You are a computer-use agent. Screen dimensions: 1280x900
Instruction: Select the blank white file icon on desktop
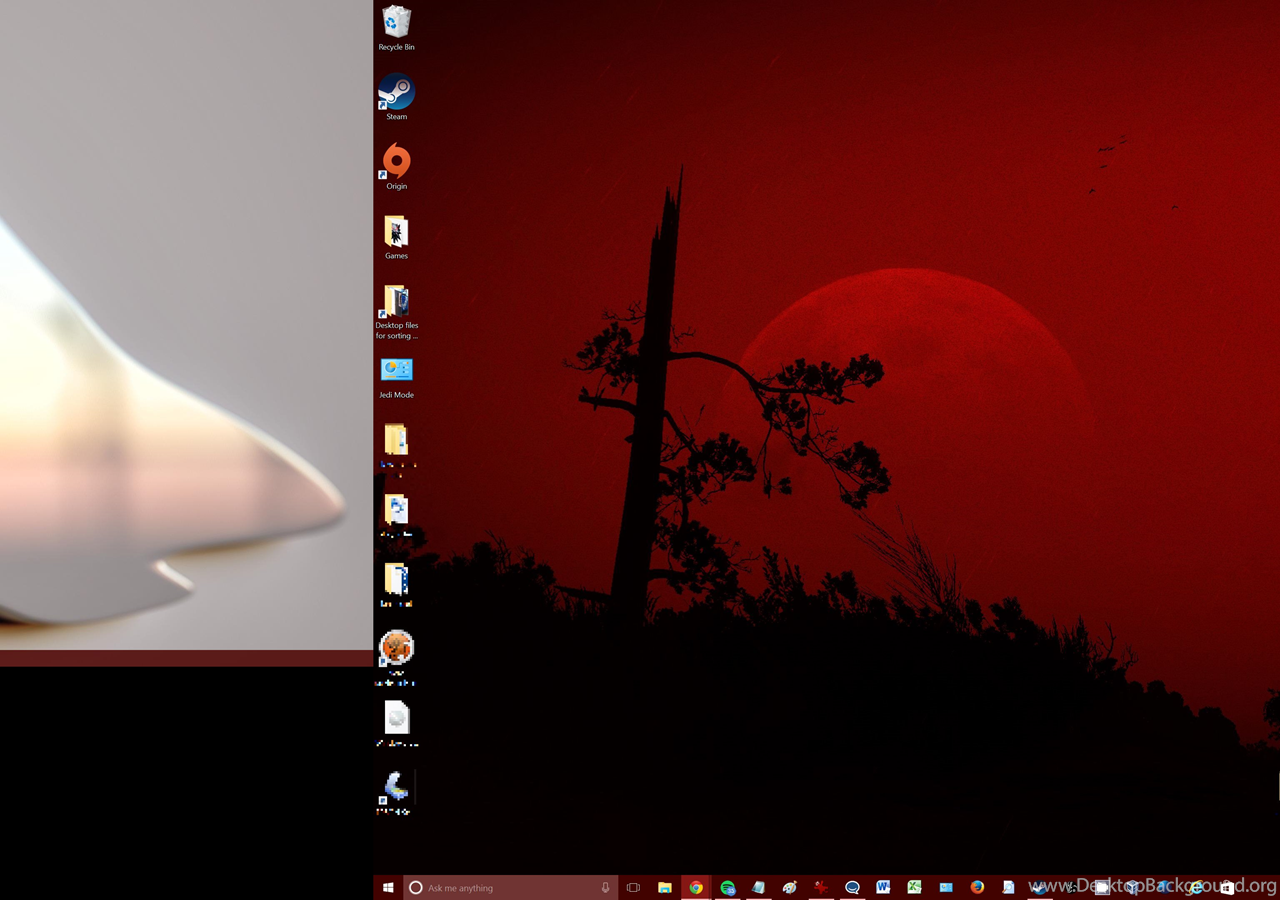(397, 718)
